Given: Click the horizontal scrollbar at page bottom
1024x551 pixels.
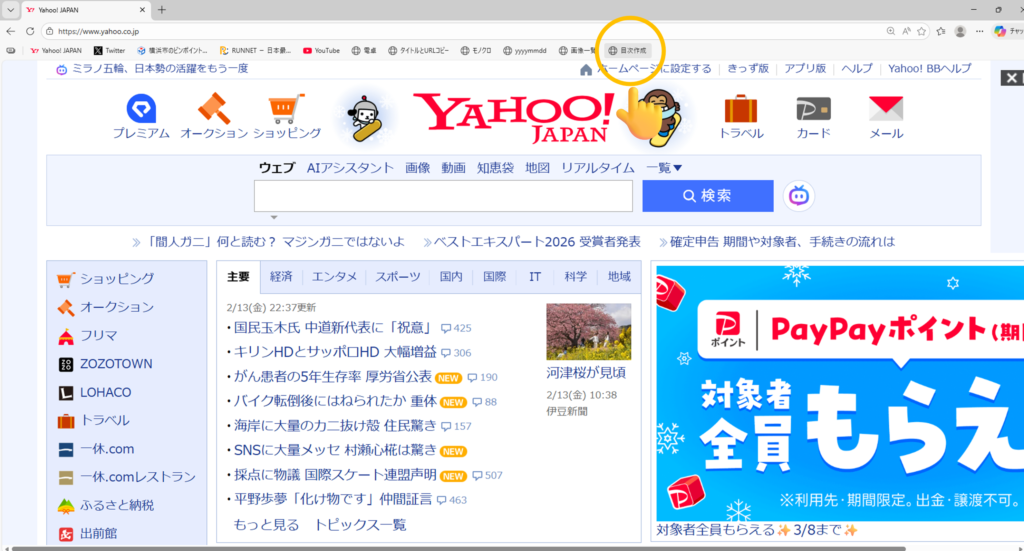Looking at the screenshot, I should point(450,547).
